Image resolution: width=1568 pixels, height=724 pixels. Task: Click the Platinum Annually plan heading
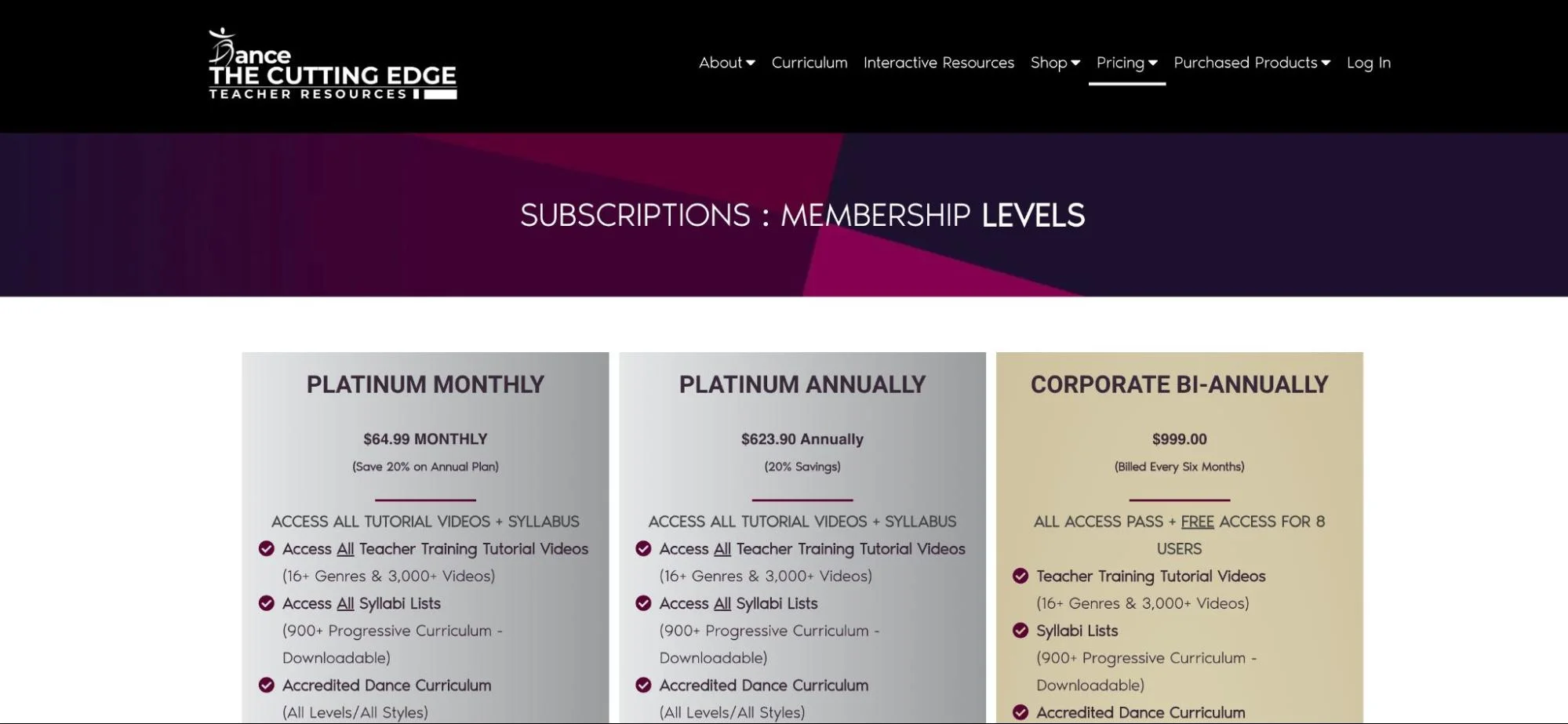802,384
